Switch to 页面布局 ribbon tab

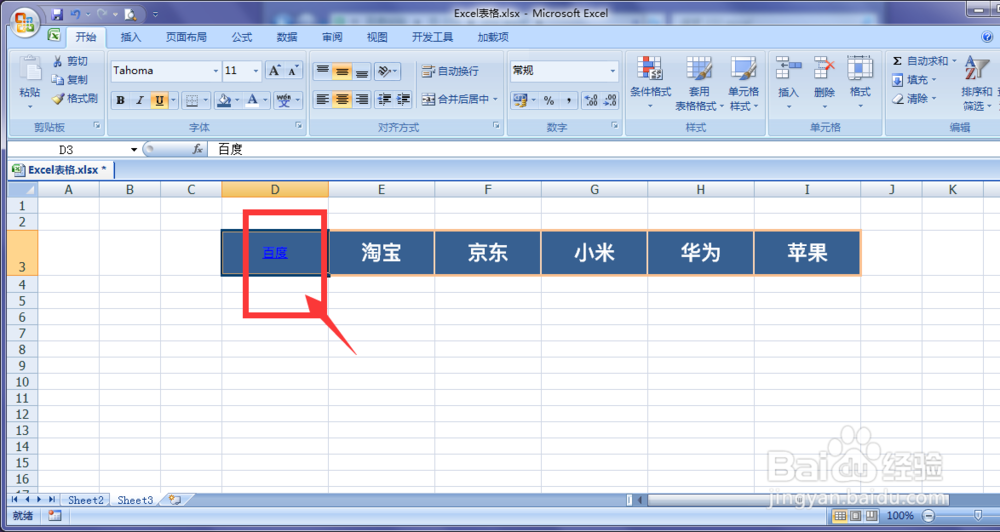click(x=186, y=37)
